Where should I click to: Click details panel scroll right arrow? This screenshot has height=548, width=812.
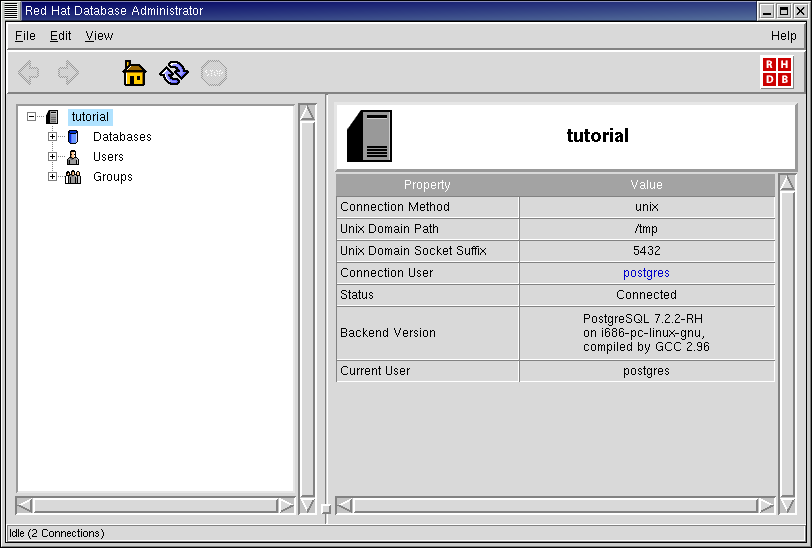pos(766,505)
